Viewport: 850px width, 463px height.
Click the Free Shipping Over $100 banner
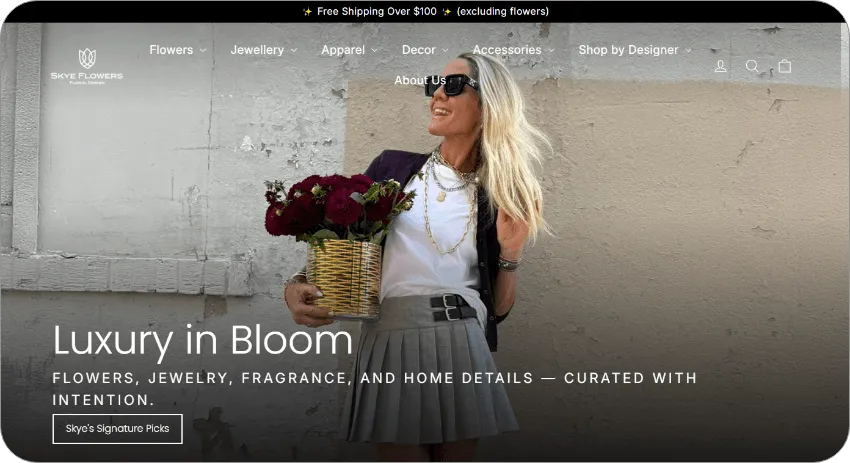coord(377,11)
